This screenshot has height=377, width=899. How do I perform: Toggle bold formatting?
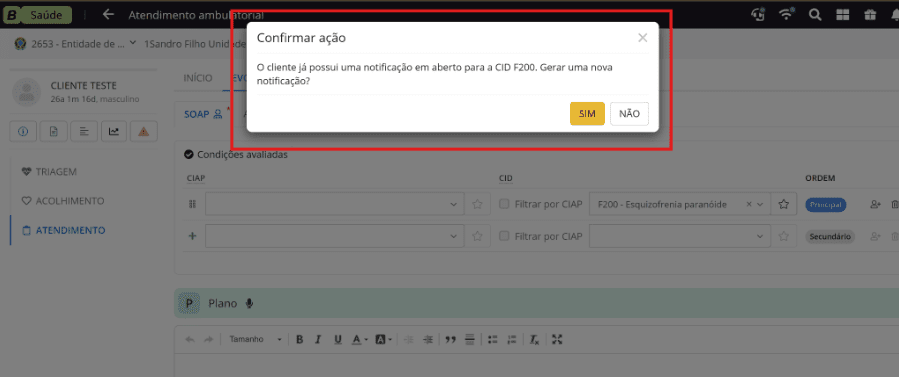click(x=299, y=339)
